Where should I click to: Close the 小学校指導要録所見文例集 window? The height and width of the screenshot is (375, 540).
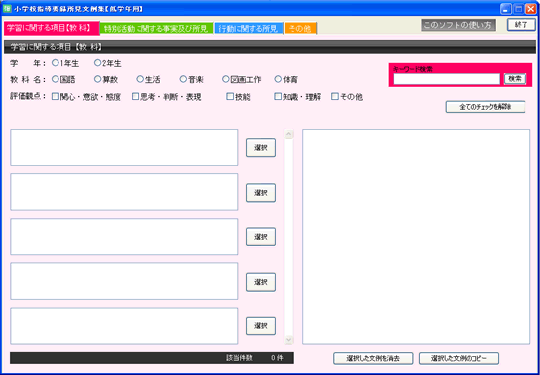530,9
